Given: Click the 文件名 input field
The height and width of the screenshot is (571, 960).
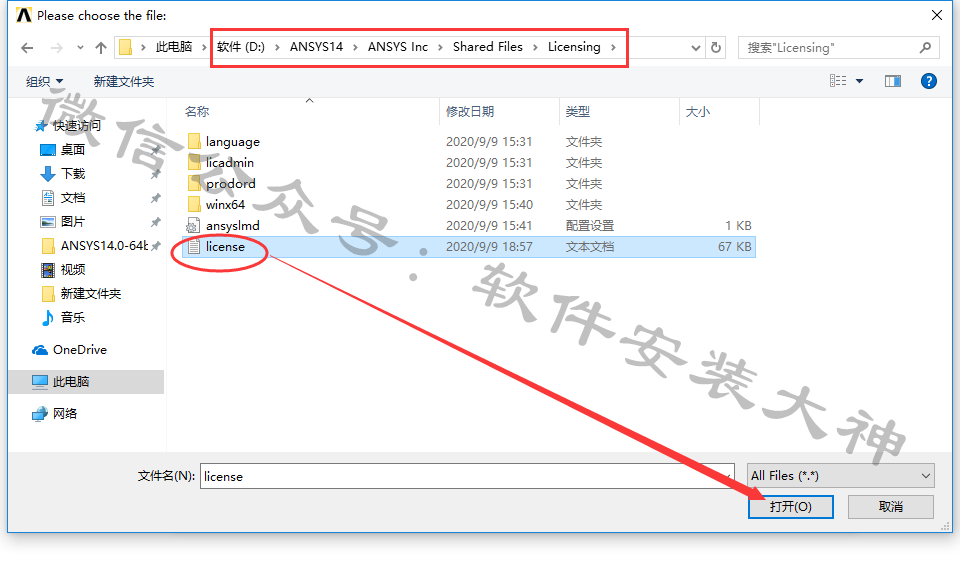Looking at the screenshot, I should click(x=467, y=476).
